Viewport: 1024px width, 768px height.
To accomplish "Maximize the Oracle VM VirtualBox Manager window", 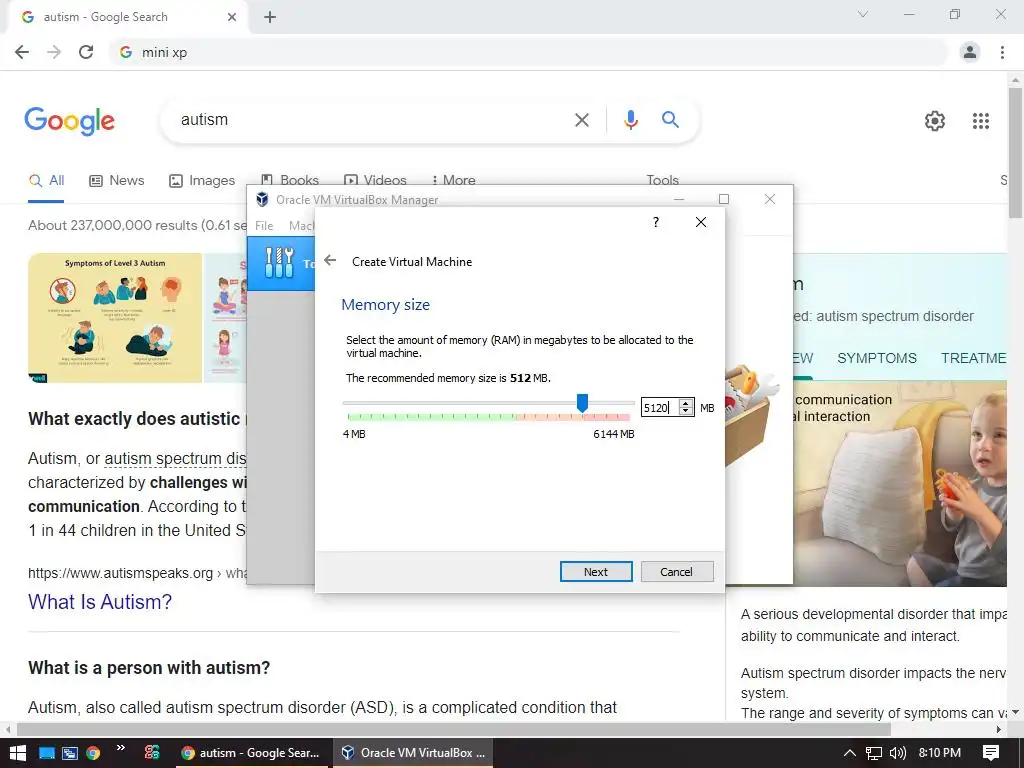I will point(724,199).
